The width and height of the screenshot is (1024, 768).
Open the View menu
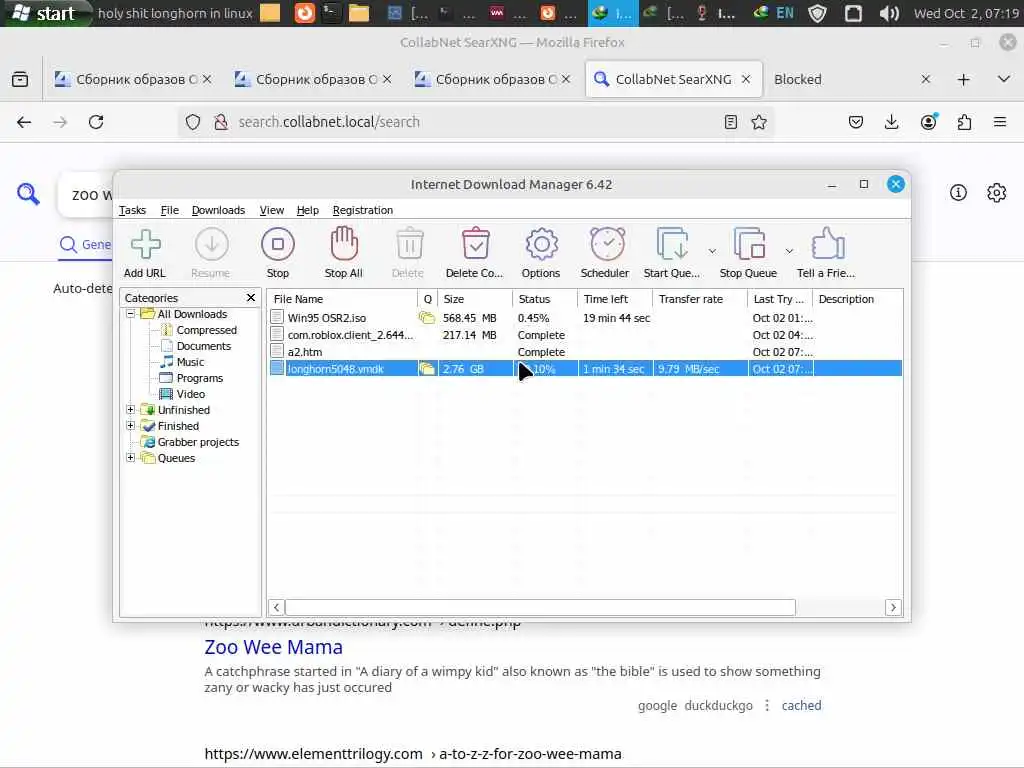point(272,210)
